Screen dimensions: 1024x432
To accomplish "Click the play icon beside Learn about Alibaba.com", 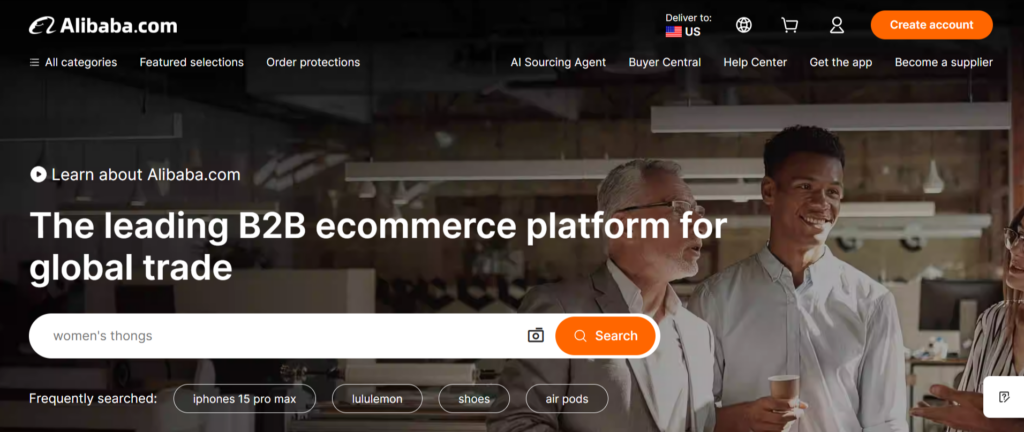I will pos(38,174).
